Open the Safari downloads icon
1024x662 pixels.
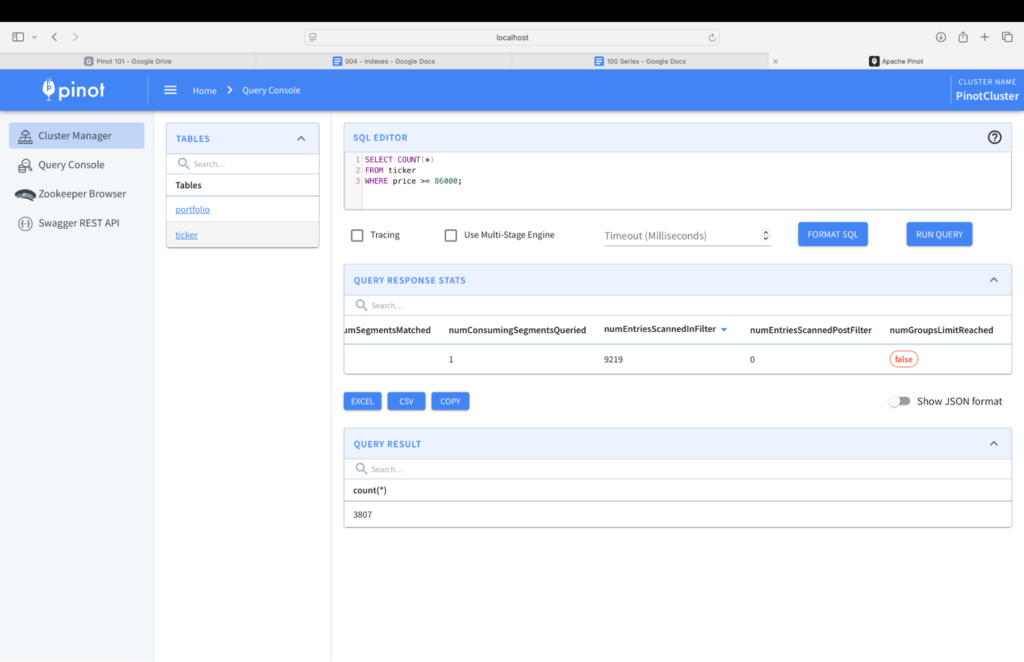coord(940,37)
